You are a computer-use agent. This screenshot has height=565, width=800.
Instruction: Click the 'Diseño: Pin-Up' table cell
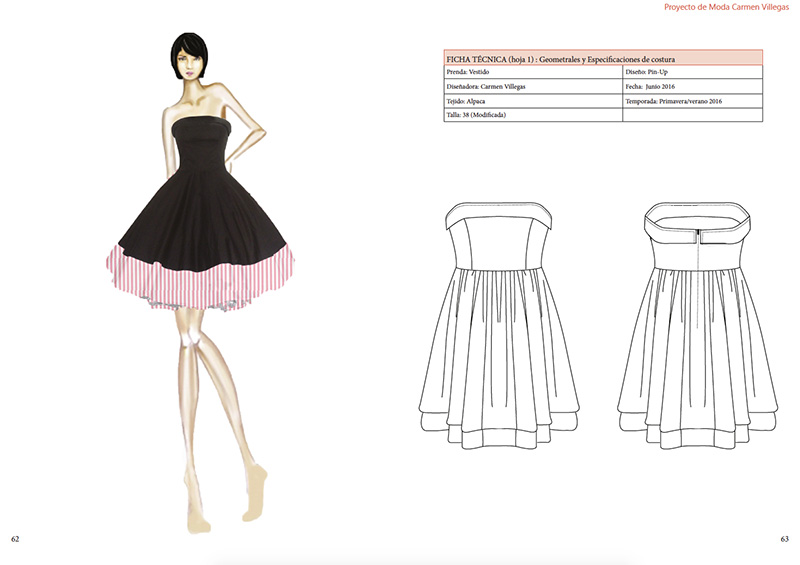(x=692, y=72)
